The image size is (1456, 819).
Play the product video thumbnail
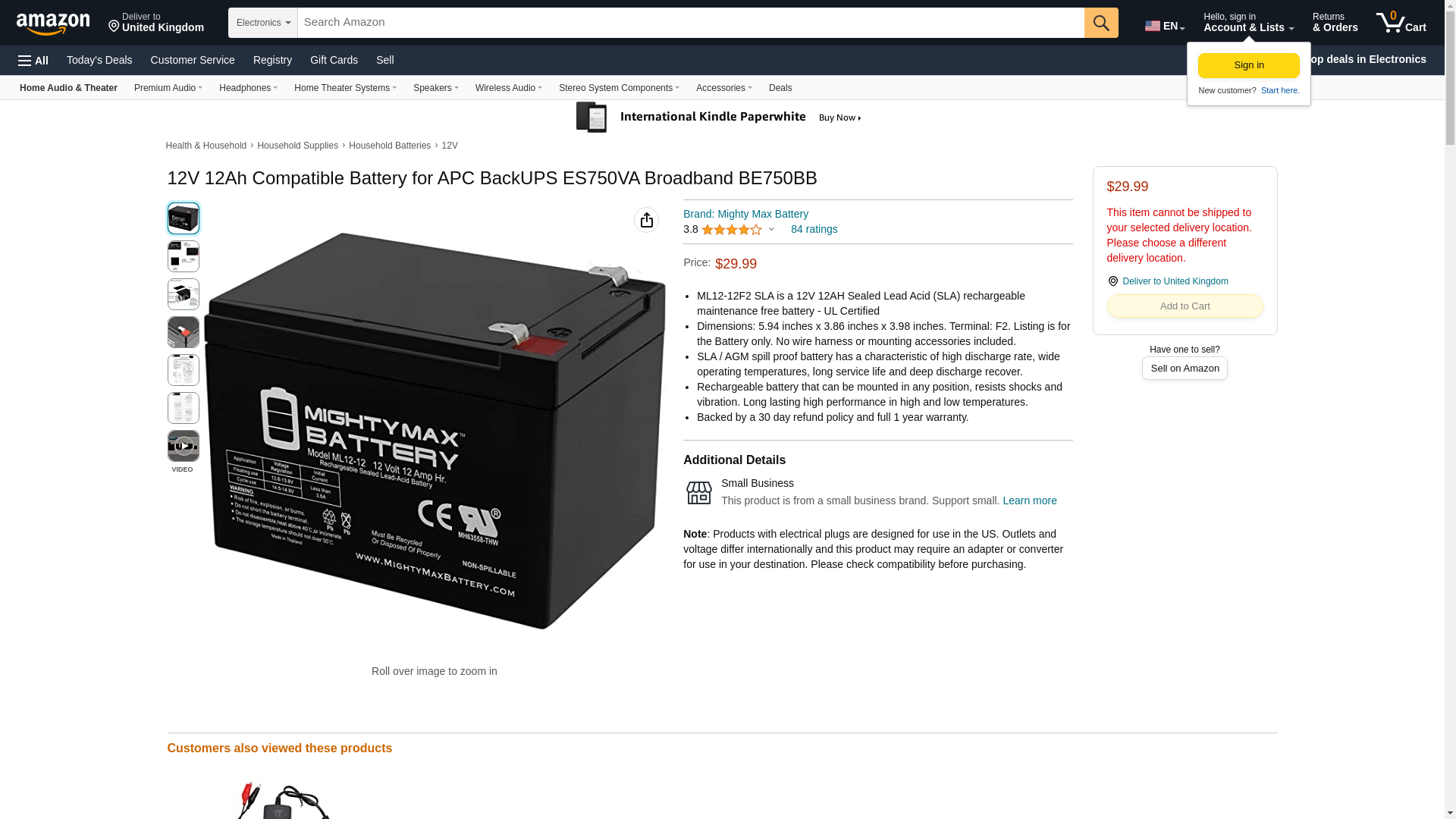click(x=183, y=446)
